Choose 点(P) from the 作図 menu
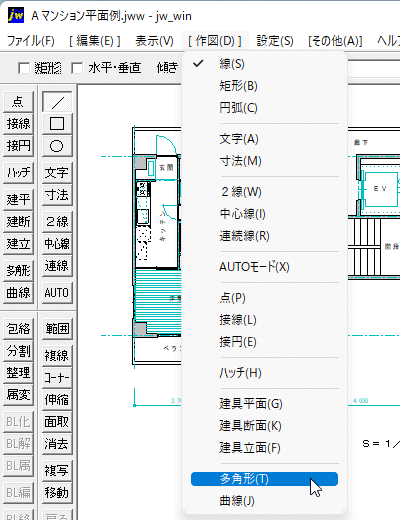This screenshot has width=400, height=520. pyautogui.click(x=264, y=298)
